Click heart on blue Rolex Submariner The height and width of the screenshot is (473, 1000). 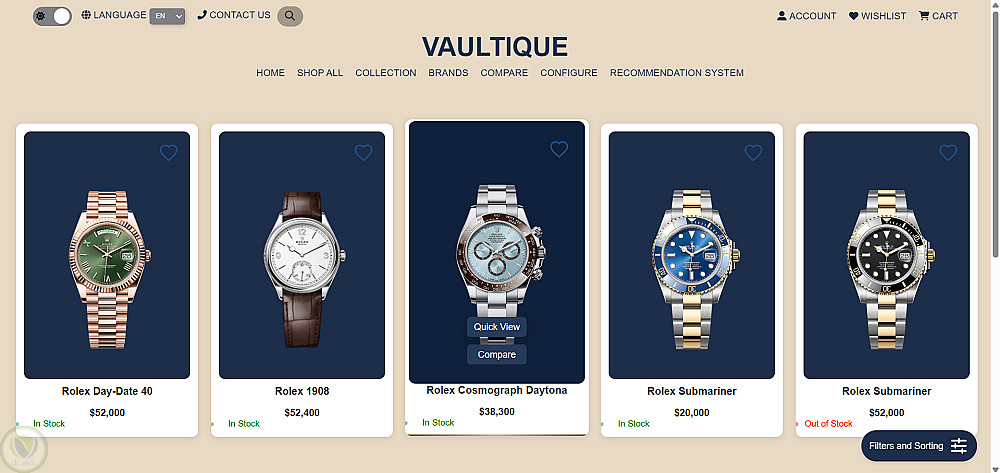coord(753,152)
